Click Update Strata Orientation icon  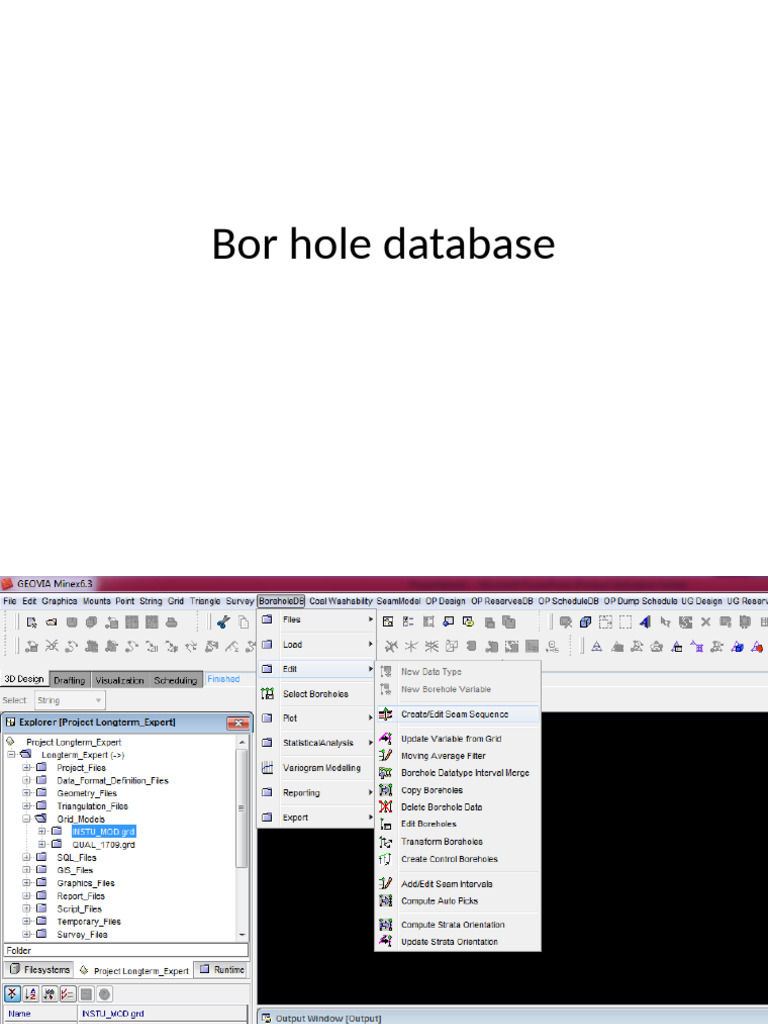coord(385,941)
